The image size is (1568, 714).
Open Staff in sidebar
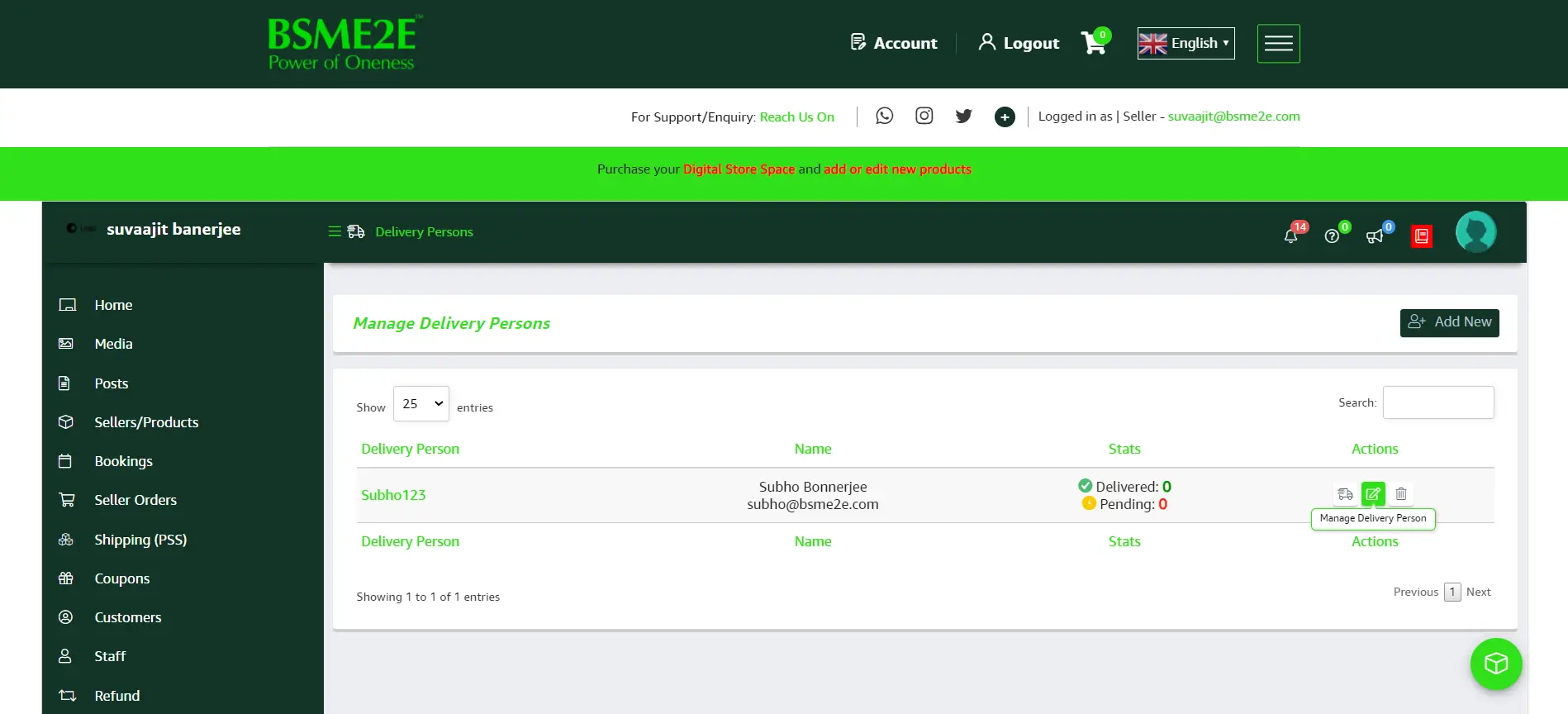pyautogui.click(x=110, y=656)
